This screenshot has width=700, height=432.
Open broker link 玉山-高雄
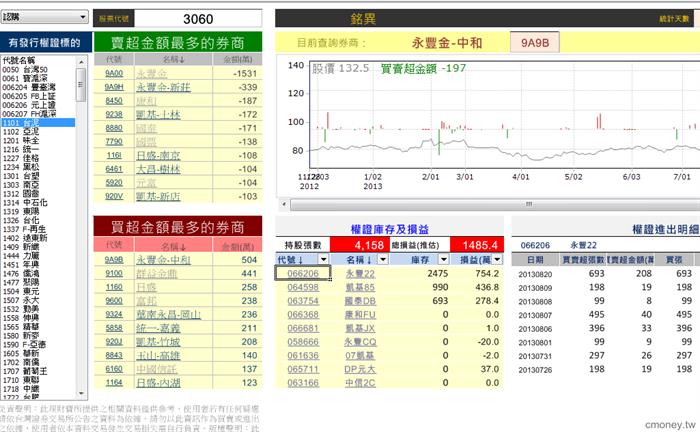point(158,356)
